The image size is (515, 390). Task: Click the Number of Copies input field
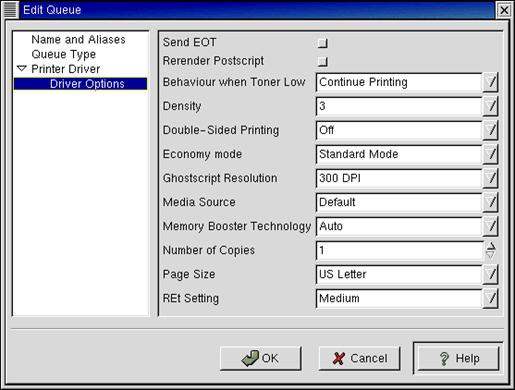[x=399, y=250]
